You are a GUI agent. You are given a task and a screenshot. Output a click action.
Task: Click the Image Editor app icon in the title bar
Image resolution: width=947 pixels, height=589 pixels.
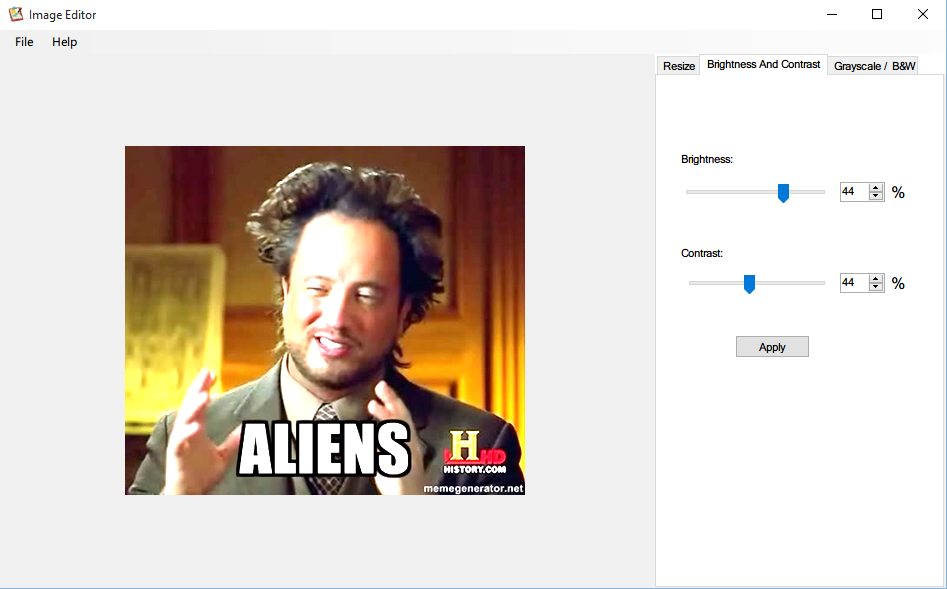coord(16,14)
